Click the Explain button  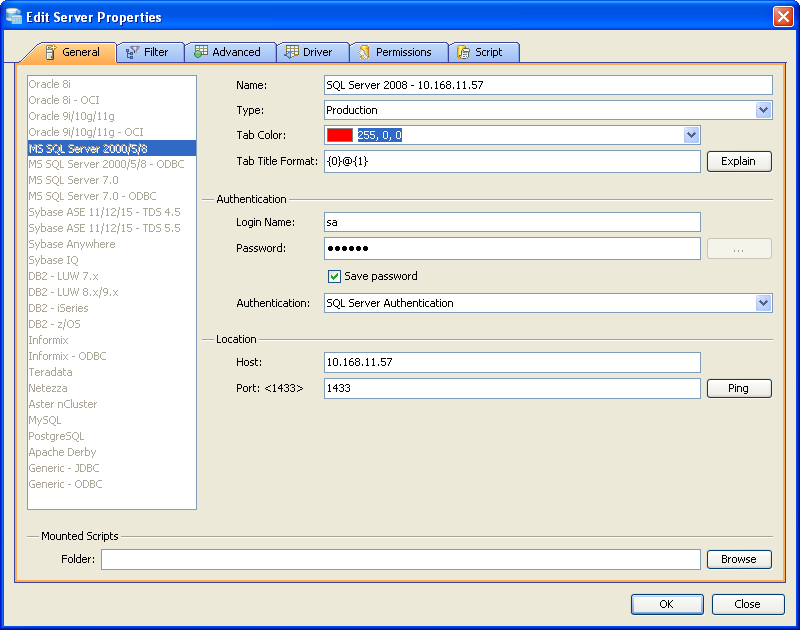click(x=739, y=161)
